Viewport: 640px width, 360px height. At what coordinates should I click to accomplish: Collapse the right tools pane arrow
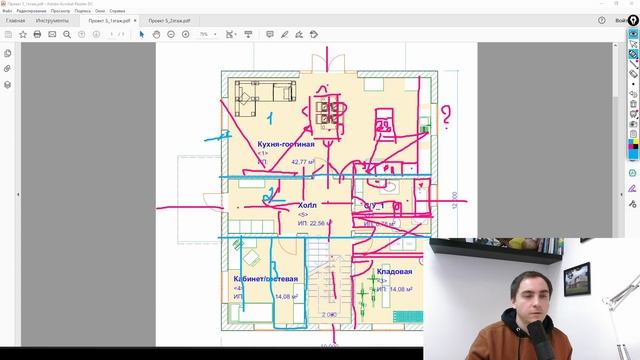pos(622,195)
